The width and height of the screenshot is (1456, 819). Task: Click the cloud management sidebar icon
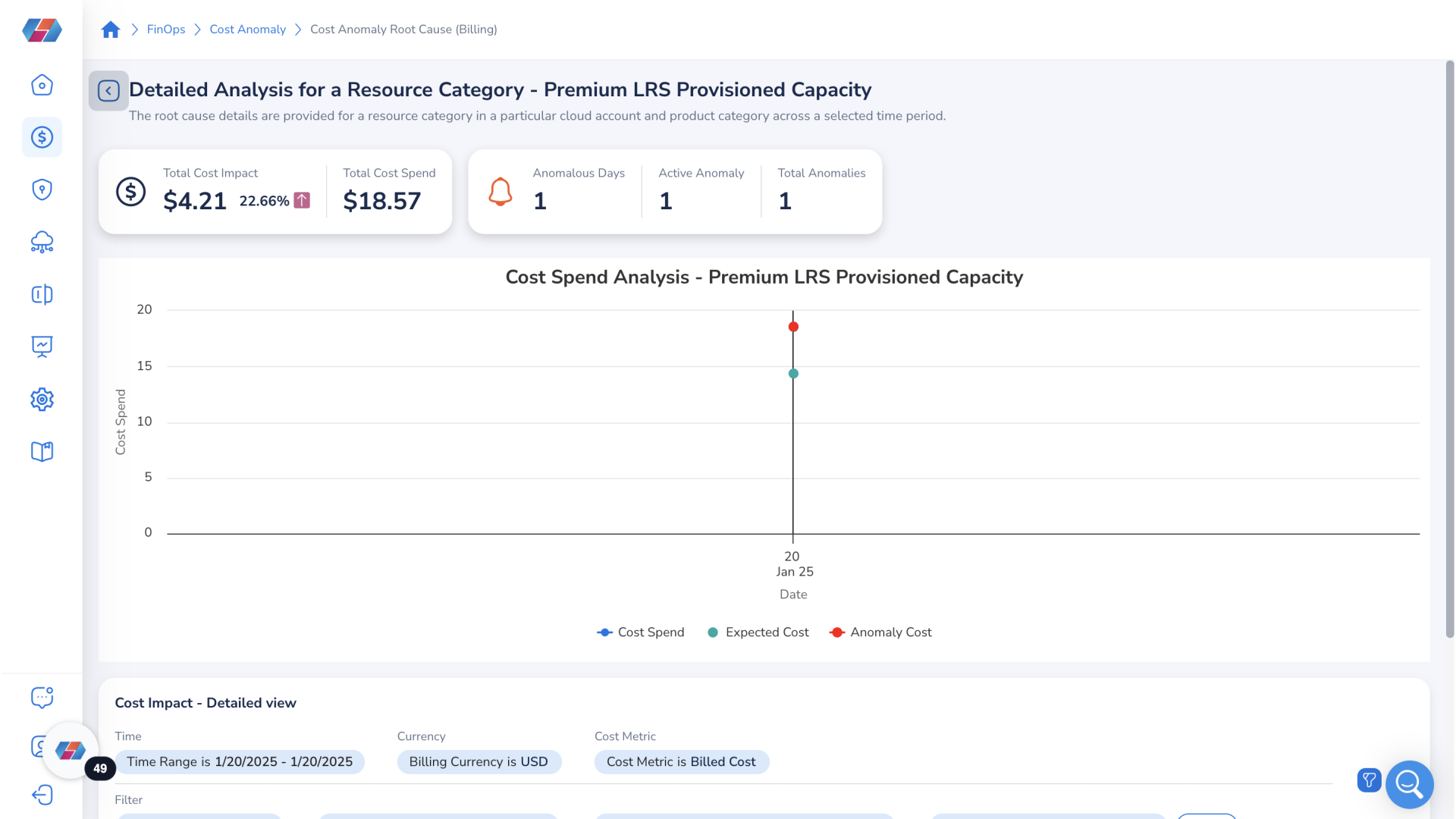pos(42,242)
